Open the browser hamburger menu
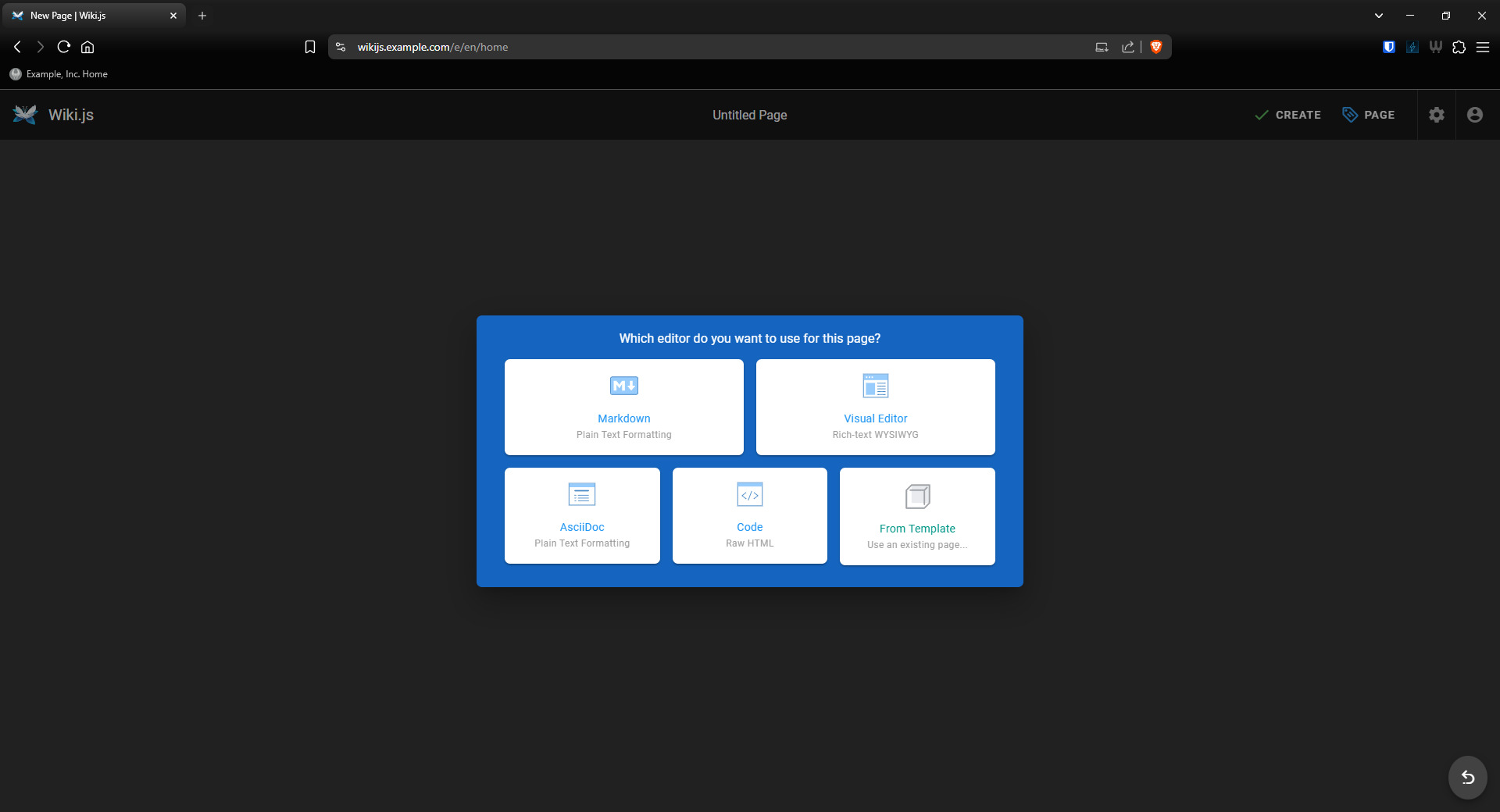Image resolution: width=1500 pixels, height=812 pixels. pos(1483,47)
